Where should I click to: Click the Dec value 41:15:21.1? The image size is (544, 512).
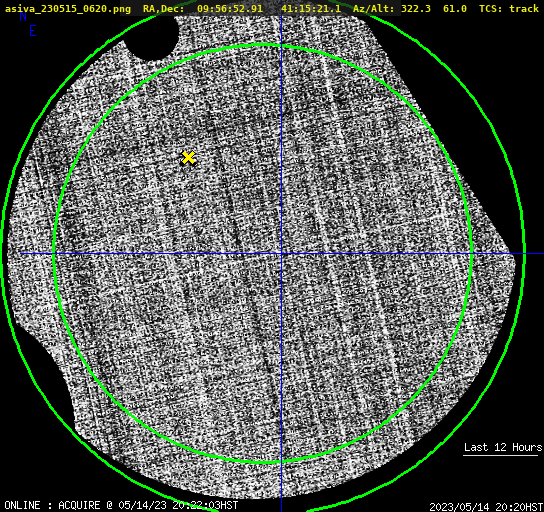[311, 8]
